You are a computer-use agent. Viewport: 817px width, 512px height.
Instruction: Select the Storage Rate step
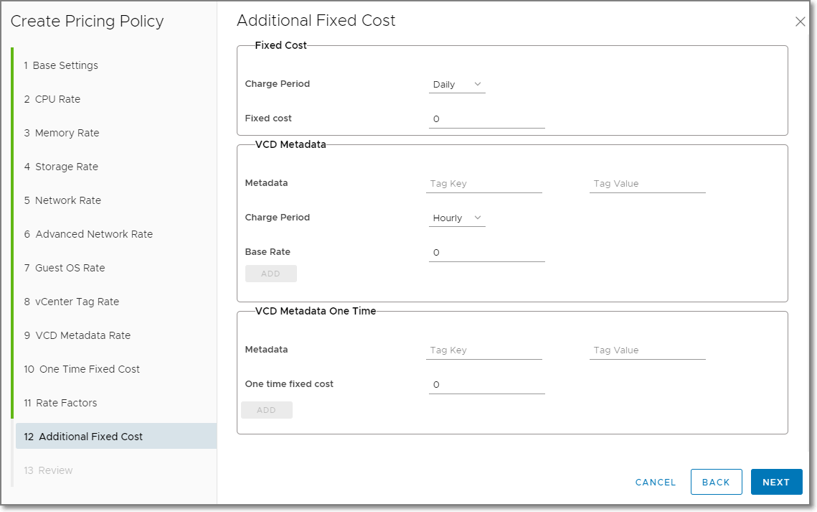(x=66, y=167)
